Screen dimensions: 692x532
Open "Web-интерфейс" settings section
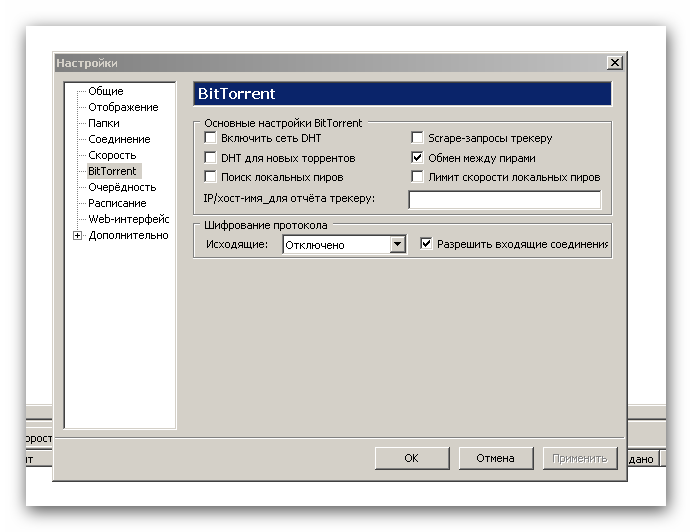pyautogui.click(x=129, y=219)
